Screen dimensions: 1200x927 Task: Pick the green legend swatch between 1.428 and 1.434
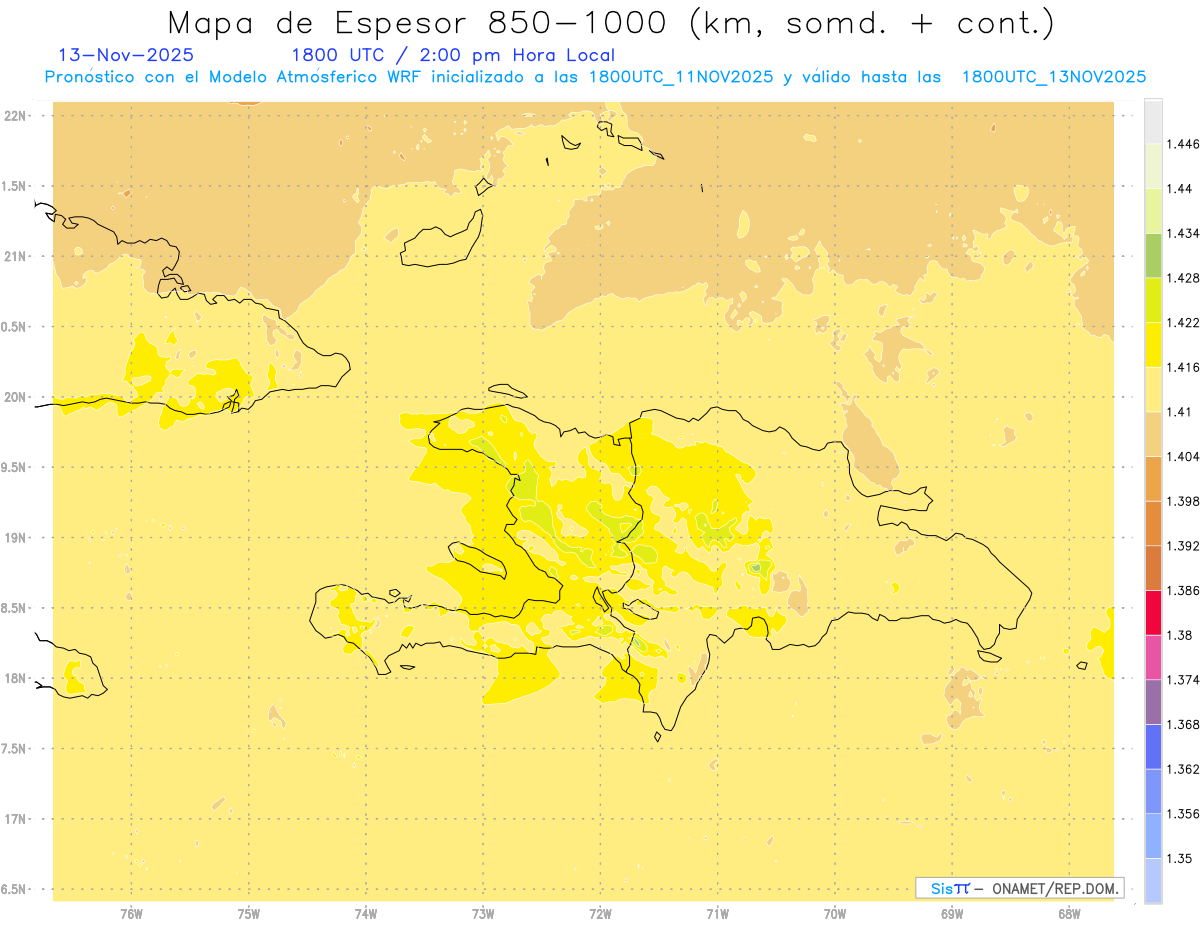tap(1153, 255)
